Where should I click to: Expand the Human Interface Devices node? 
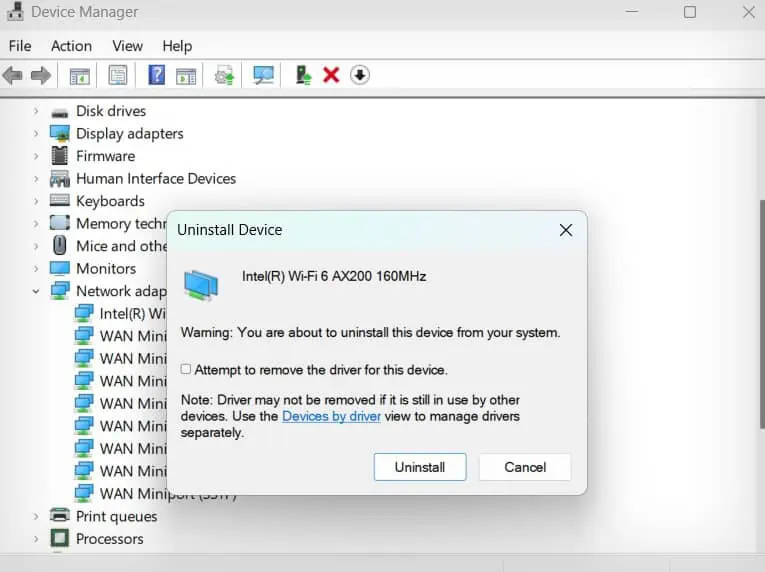(x=36, y=179)
